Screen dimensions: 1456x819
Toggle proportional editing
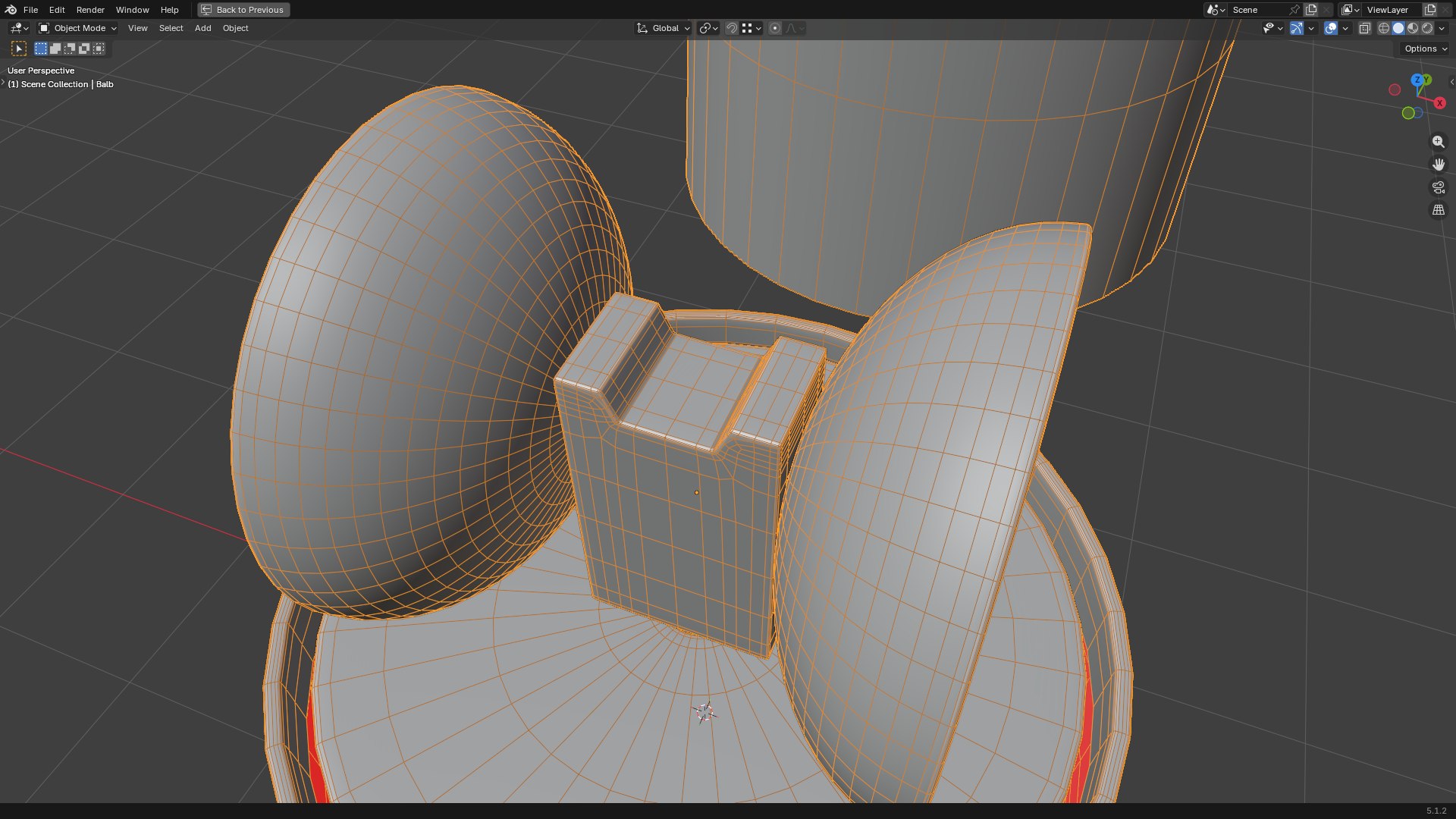[775, 28]
